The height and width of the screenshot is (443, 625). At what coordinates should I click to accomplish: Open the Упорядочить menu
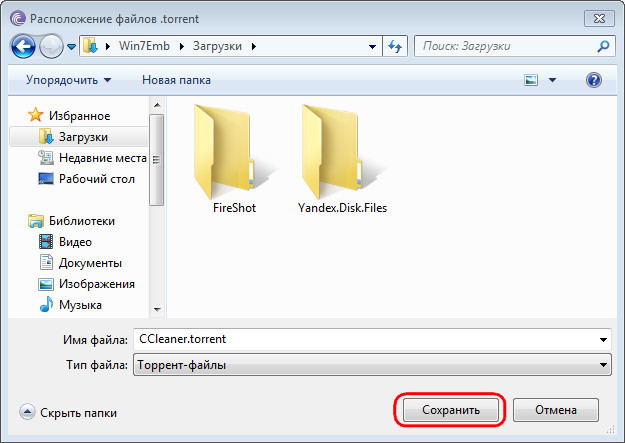pos(69,80)
